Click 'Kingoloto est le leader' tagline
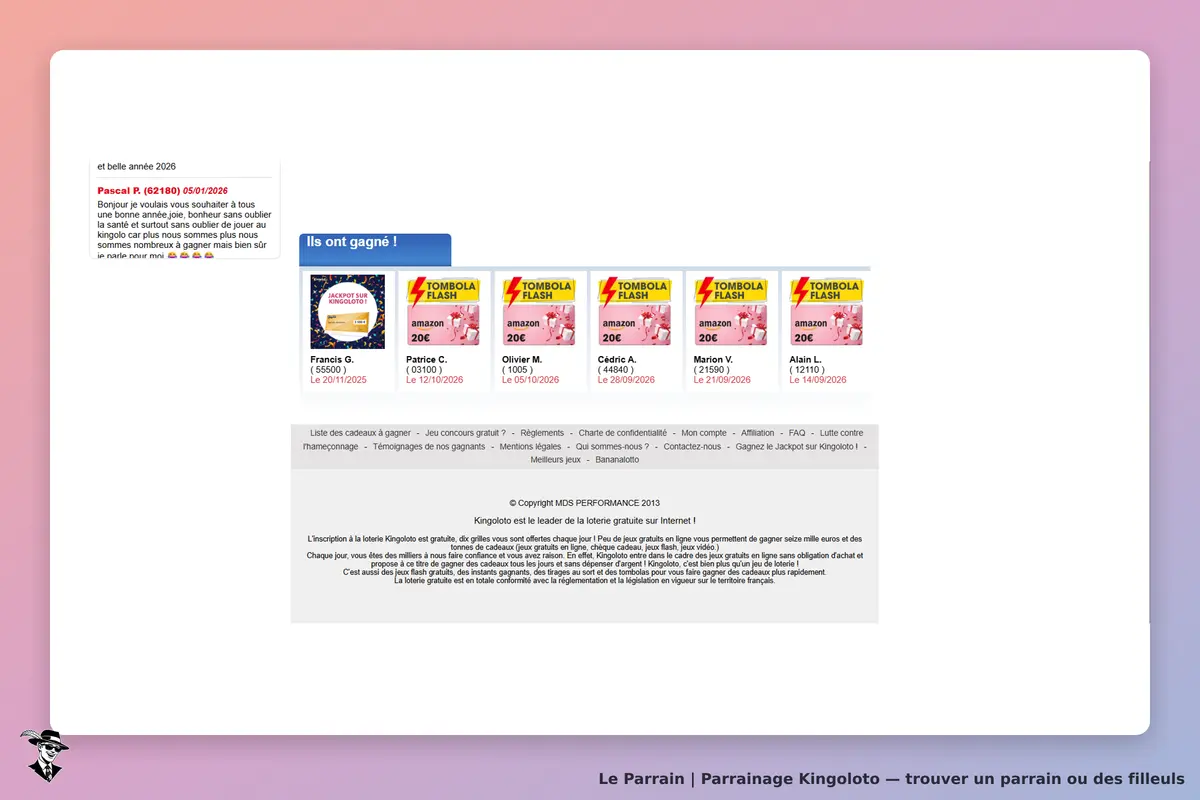 tap(584, 520)
